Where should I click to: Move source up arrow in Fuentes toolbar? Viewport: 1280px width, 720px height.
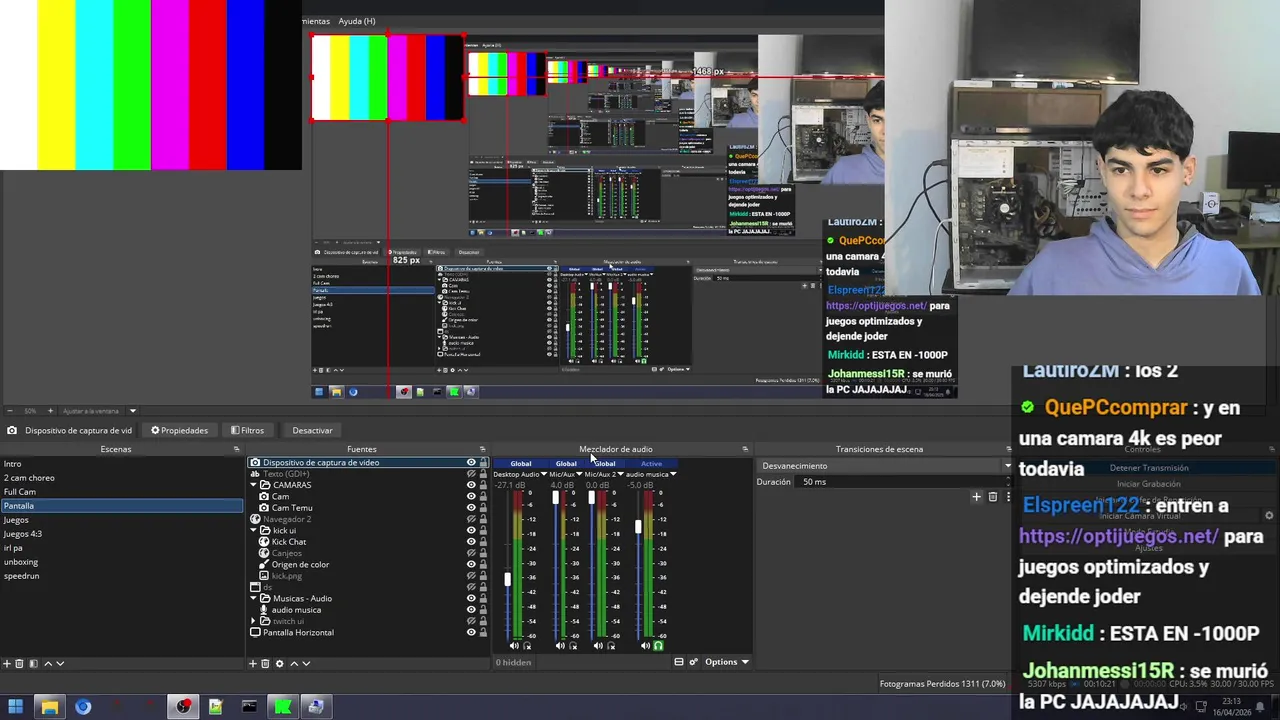(294, 663)
